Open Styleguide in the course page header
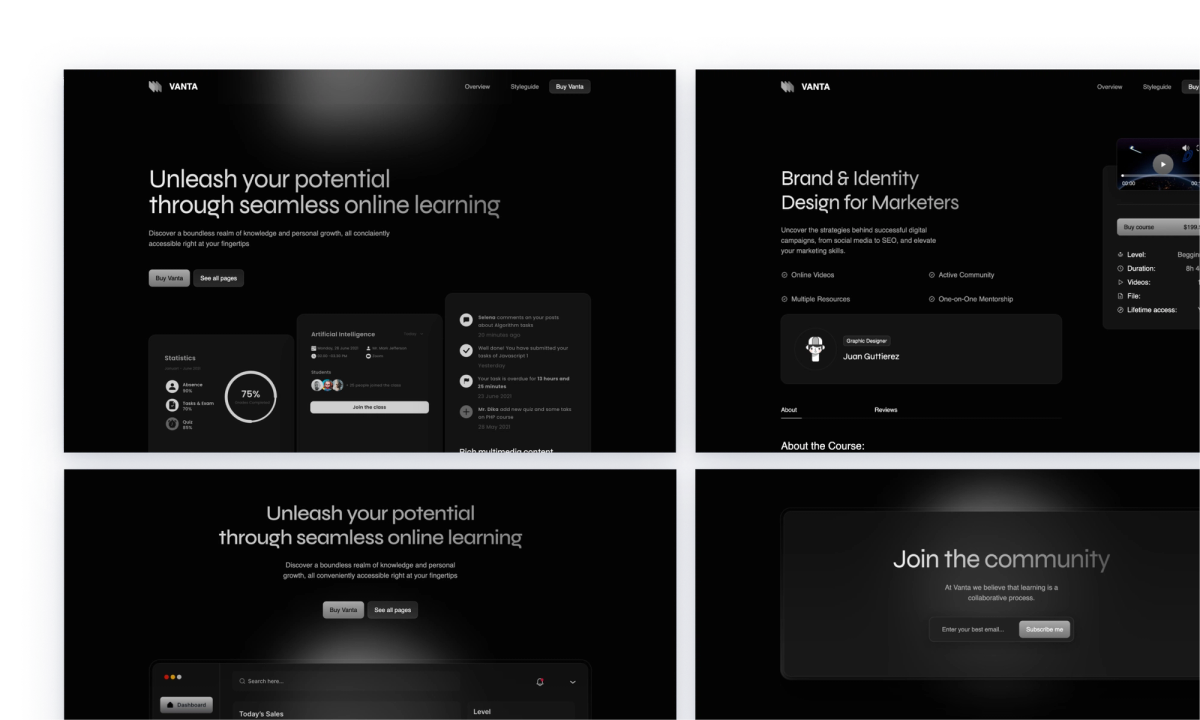Viewport: 1200px width, 720px height. [x=1157, y=87]
